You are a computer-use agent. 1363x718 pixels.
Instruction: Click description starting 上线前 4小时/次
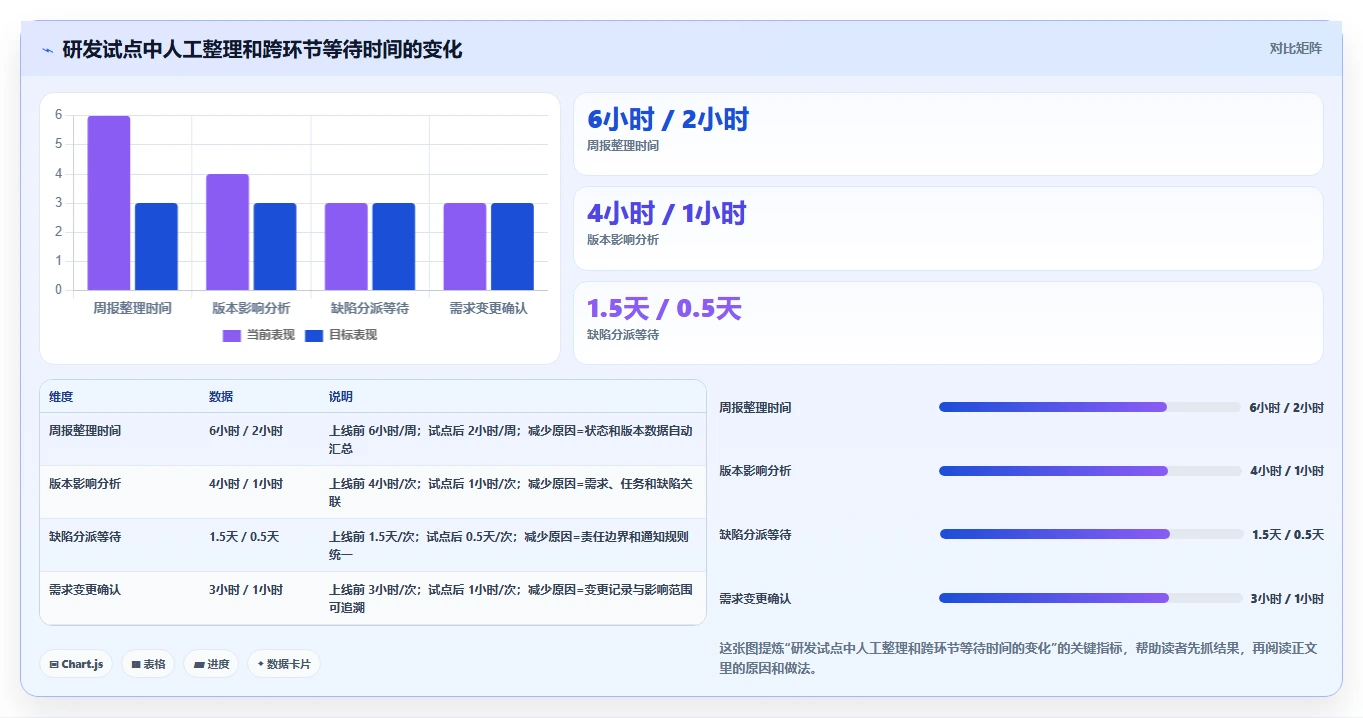pos(511,493)
